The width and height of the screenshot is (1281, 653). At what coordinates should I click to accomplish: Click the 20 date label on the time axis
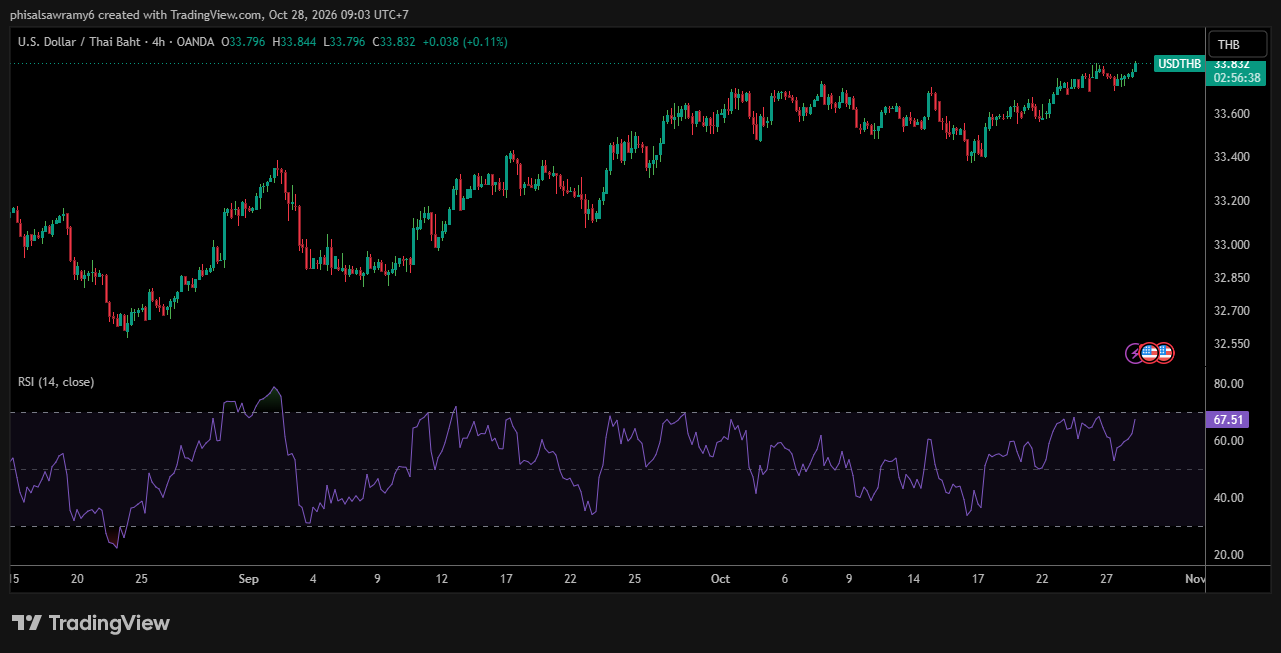point(77,579)
